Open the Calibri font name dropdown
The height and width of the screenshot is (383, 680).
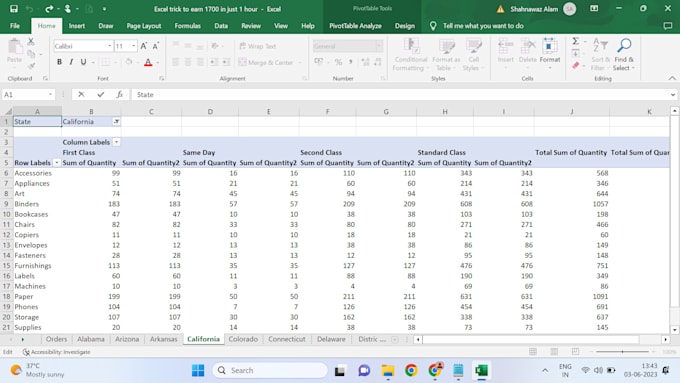[110, 46]
